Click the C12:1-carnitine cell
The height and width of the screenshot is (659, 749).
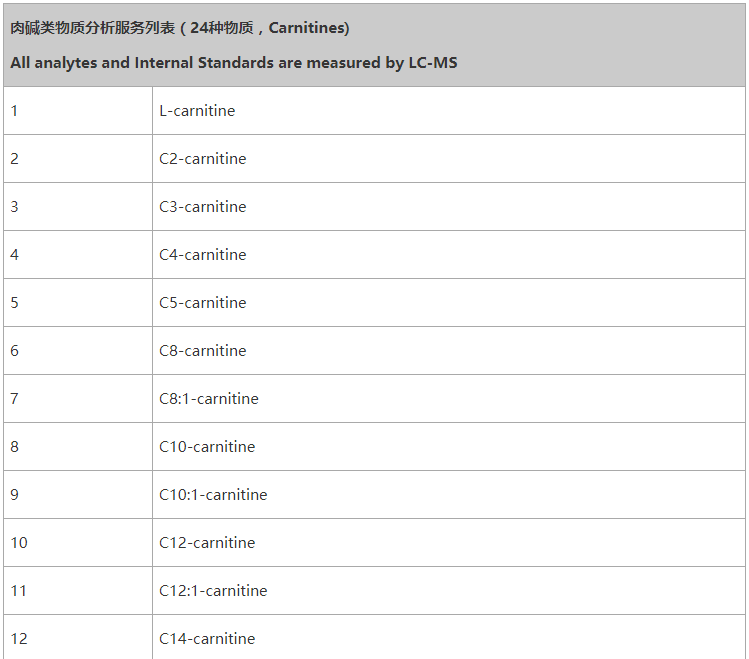click(x=213, y=591)
